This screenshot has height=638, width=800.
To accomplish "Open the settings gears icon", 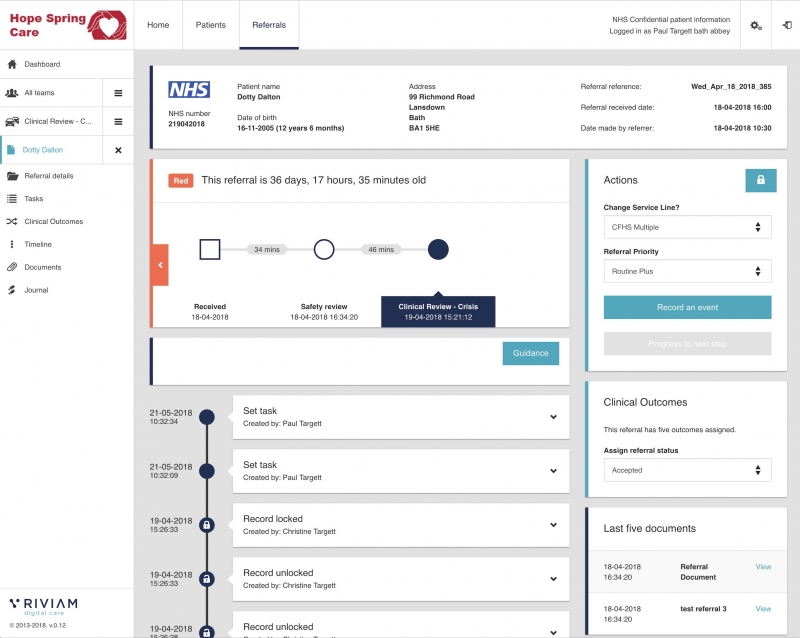I will click(x=756, y=25).
